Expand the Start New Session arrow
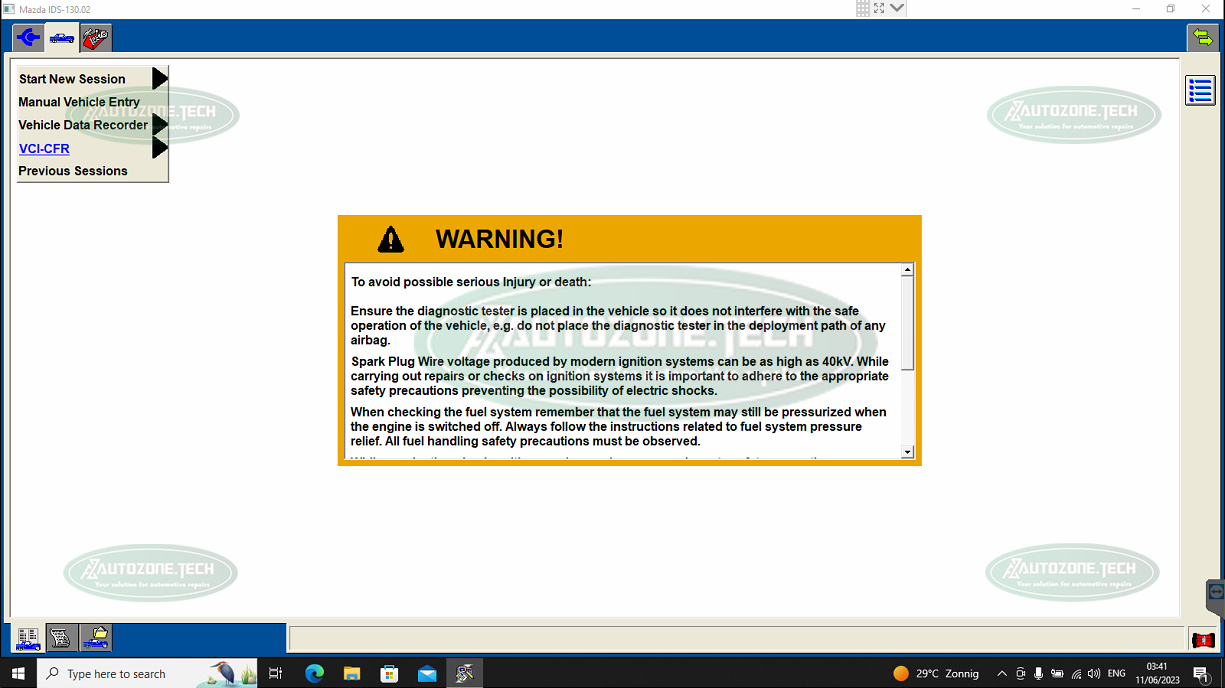 159,78
